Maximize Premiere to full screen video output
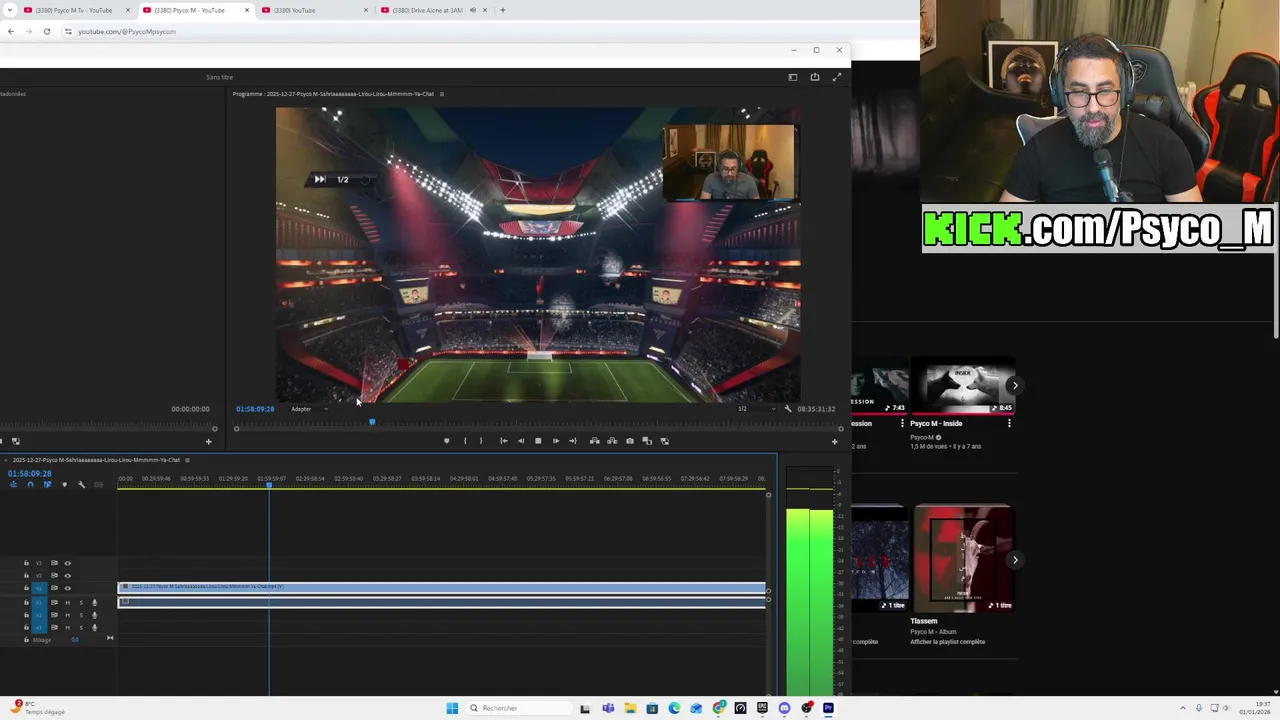The image size is (1280, 720). (x=837, y=77)
